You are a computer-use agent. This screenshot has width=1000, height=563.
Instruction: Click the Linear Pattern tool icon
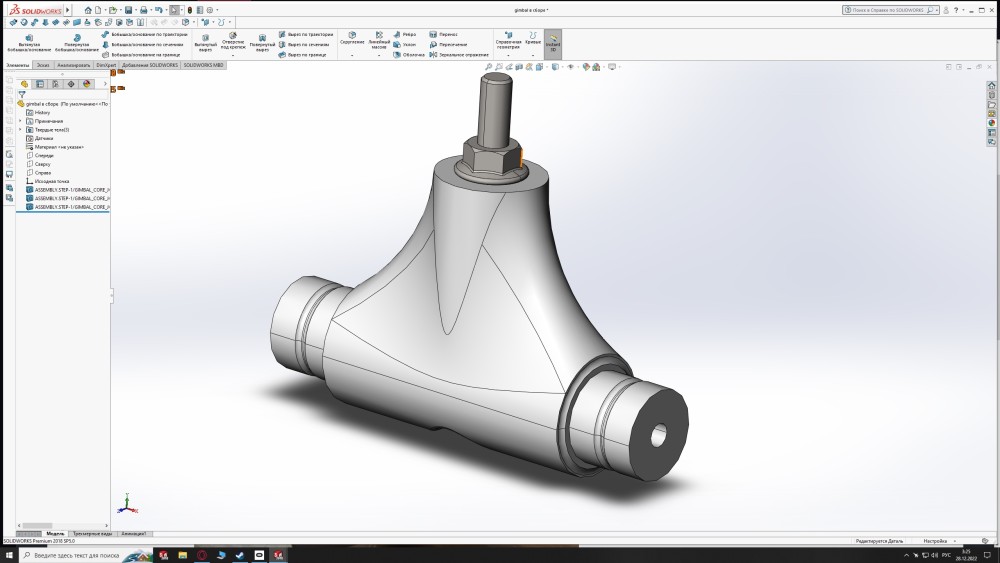pyautogui.click(x=379, y=35)
